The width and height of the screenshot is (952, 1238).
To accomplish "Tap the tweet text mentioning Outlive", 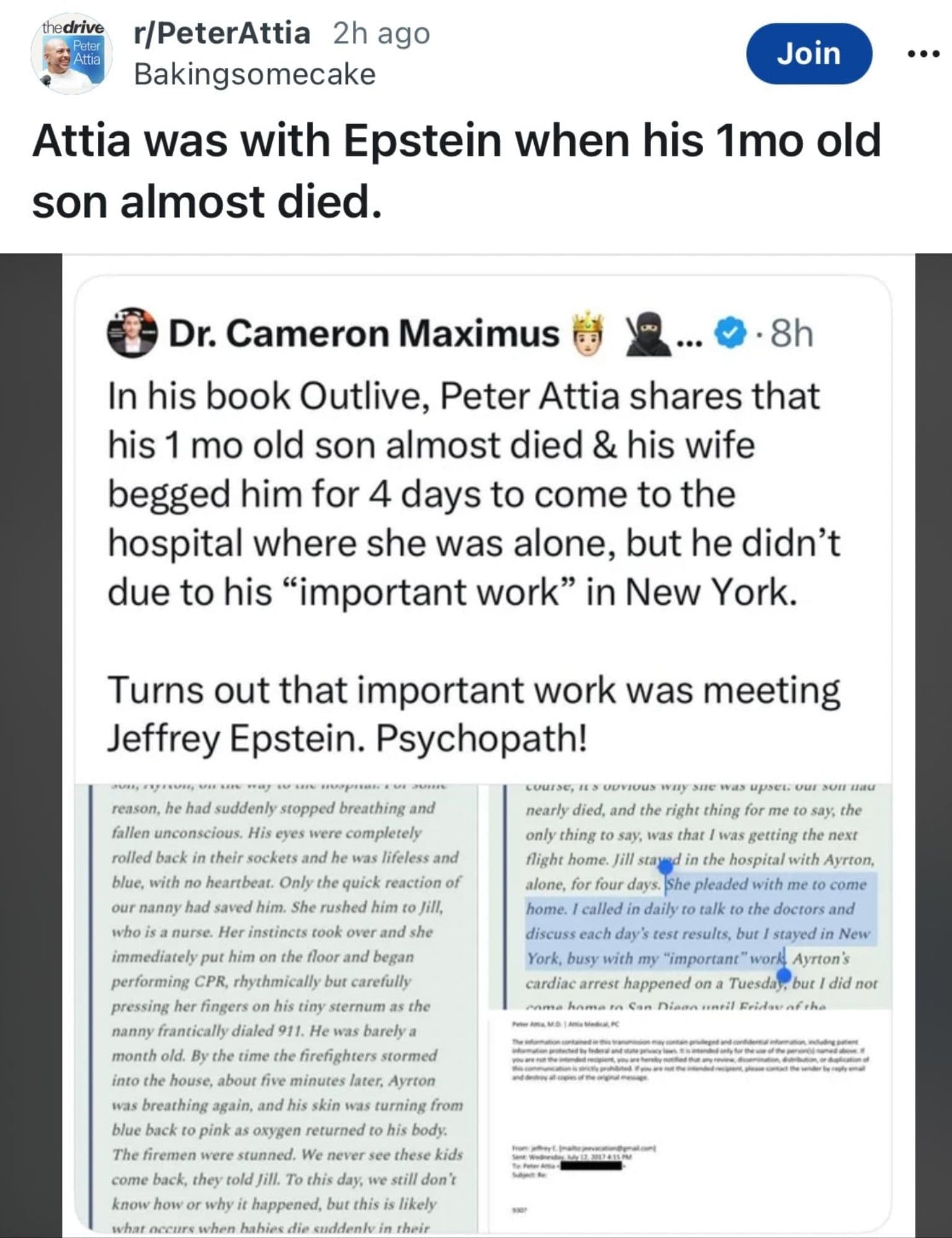I will click(x=474, y=493).
